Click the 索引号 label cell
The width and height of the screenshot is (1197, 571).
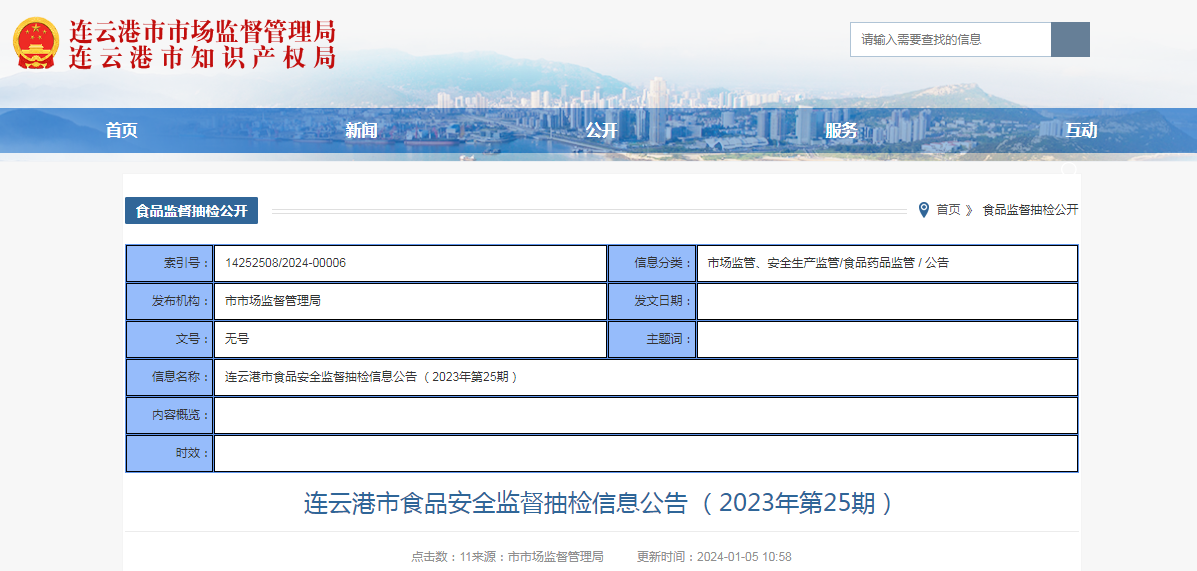point(169,263)
